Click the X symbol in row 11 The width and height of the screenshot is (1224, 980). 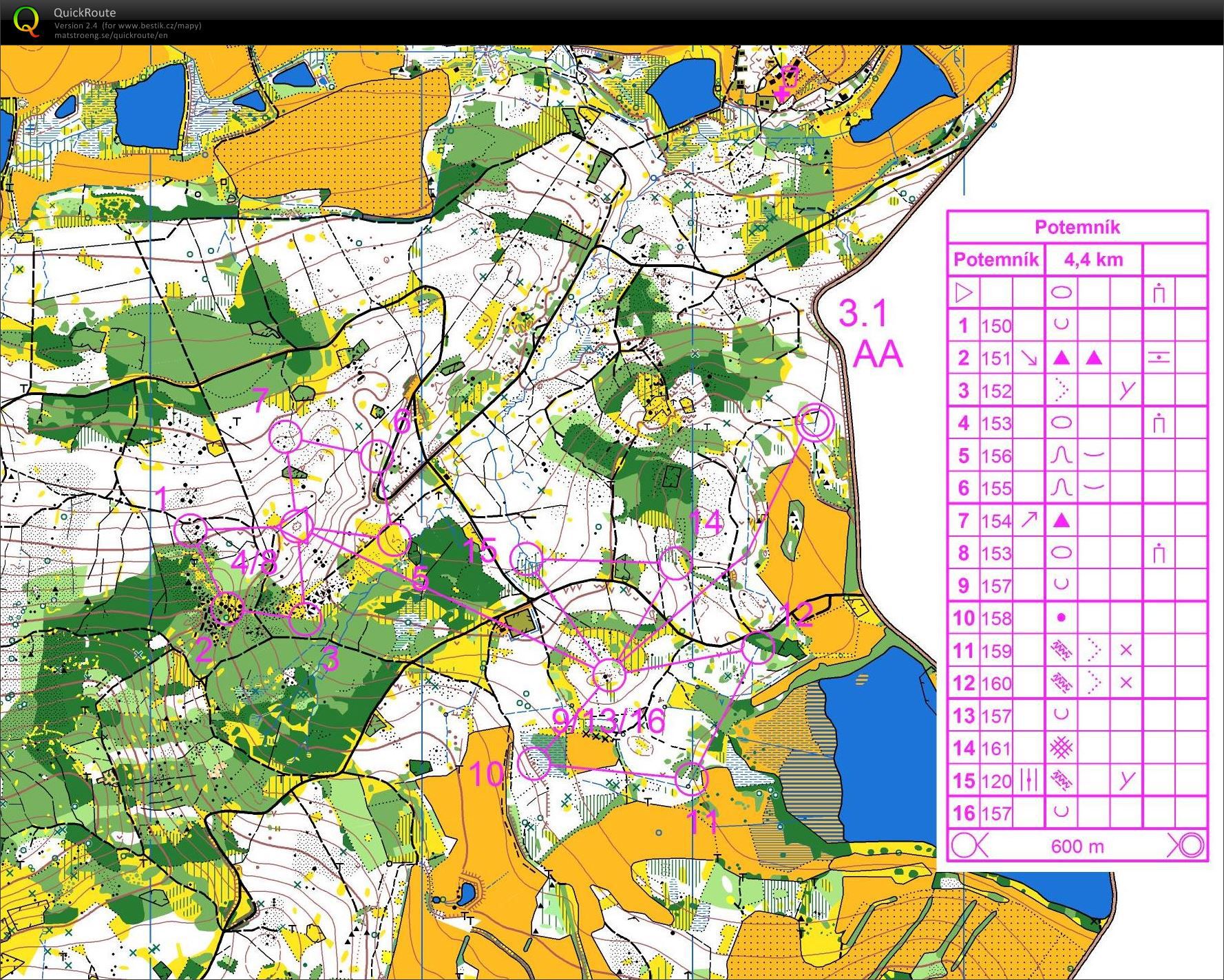tap(1126, 650)
